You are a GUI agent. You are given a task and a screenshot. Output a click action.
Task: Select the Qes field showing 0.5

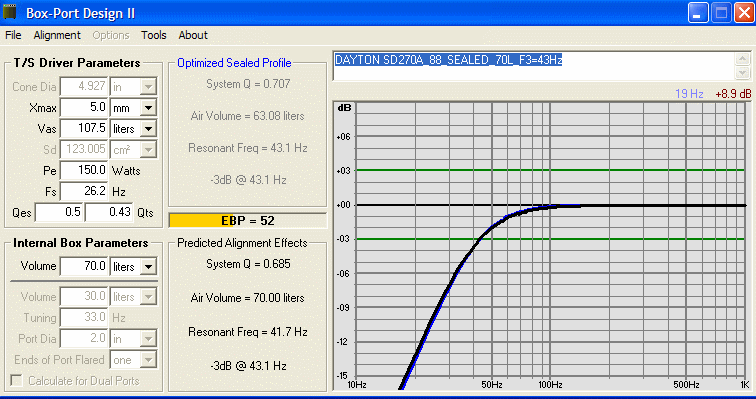[x=59, y=213]
